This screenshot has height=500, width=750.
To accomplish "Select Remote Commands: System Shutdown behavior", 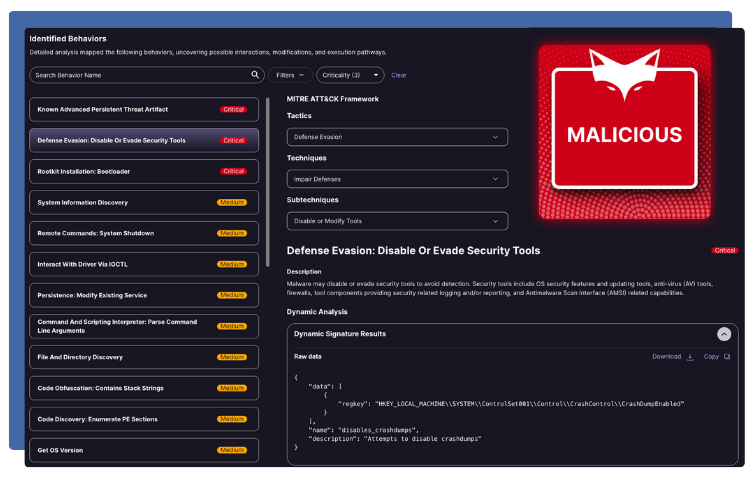I will (143, 233).
